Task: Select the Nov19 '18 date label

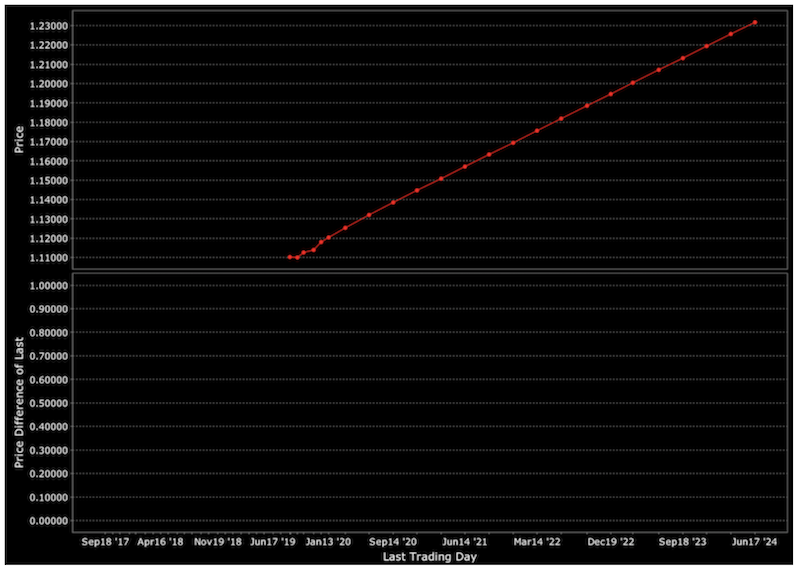Action: (x=217, y=541)
